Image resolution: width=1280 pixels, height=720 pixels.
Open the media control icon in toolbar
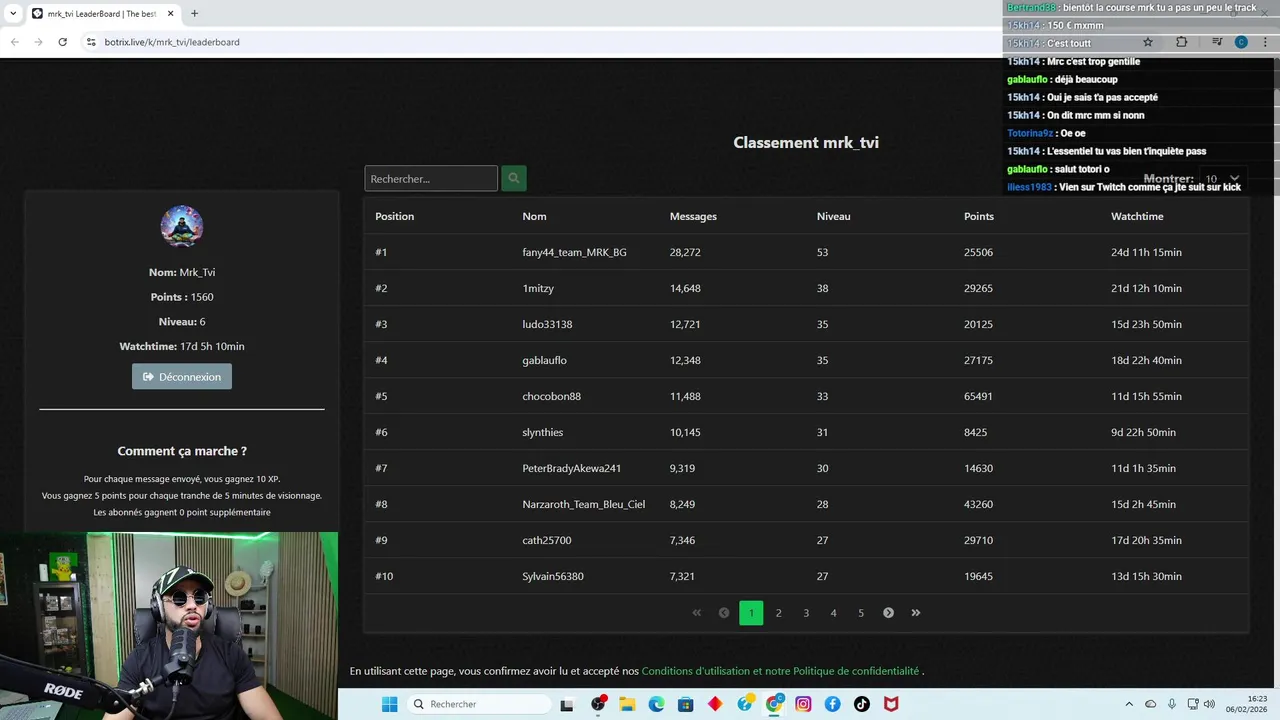pos(1217,42)
